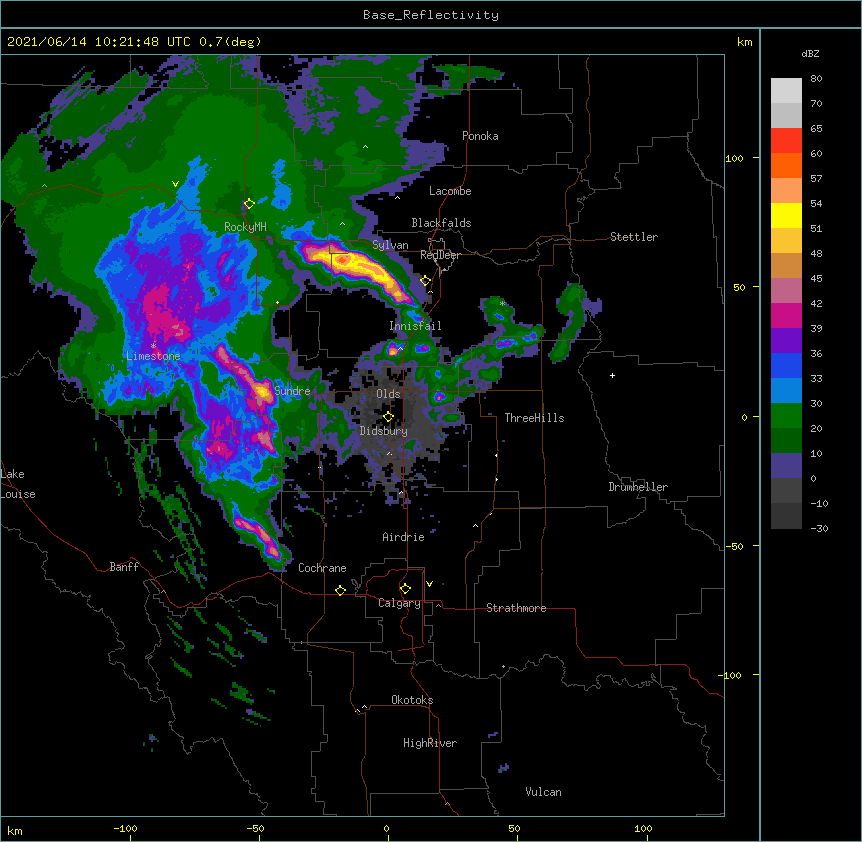Select the Cochrane label
862x842 pixels.
coord(322,568)
